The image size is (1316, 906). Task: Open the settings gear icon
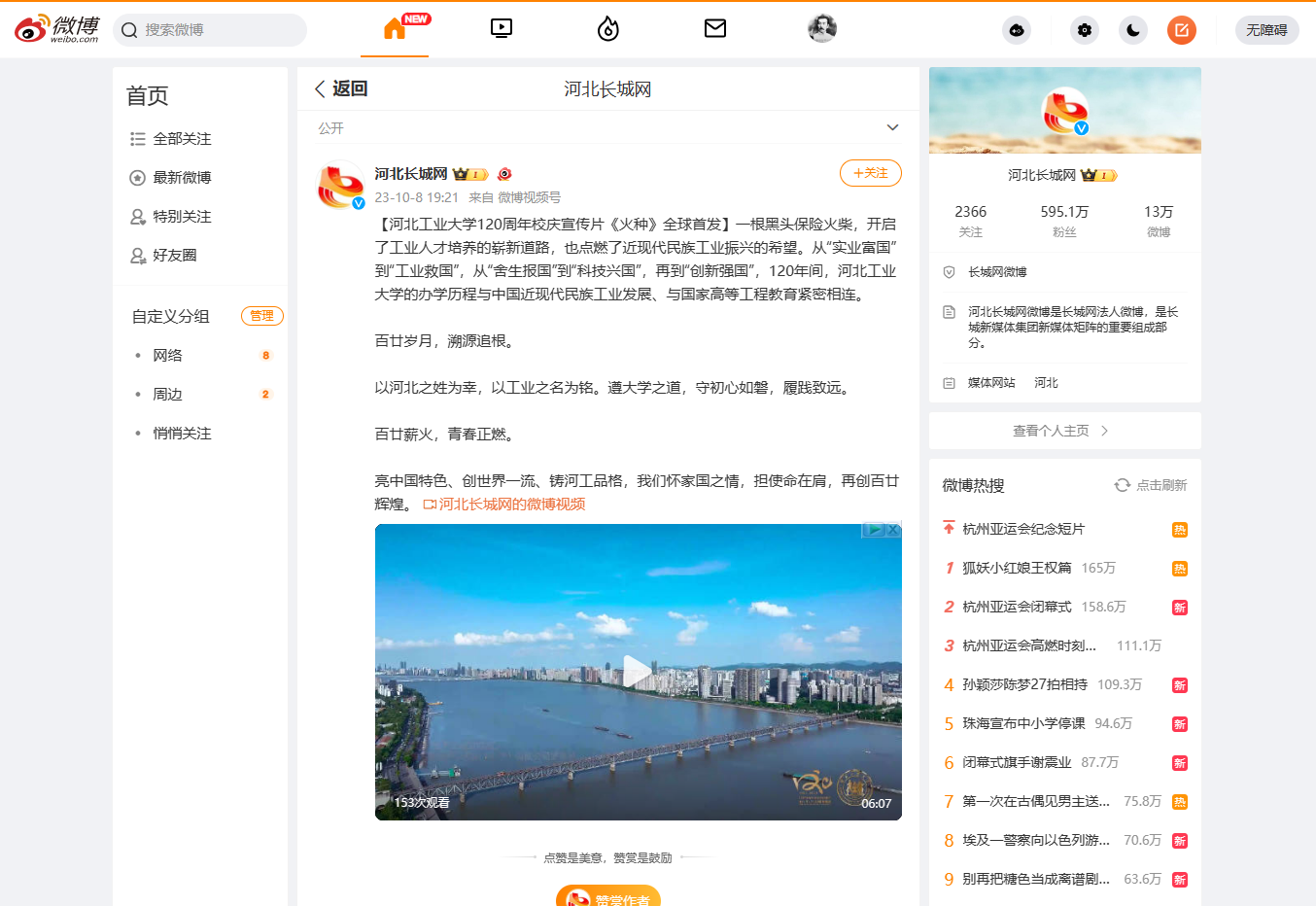[x=1085, y=30]
